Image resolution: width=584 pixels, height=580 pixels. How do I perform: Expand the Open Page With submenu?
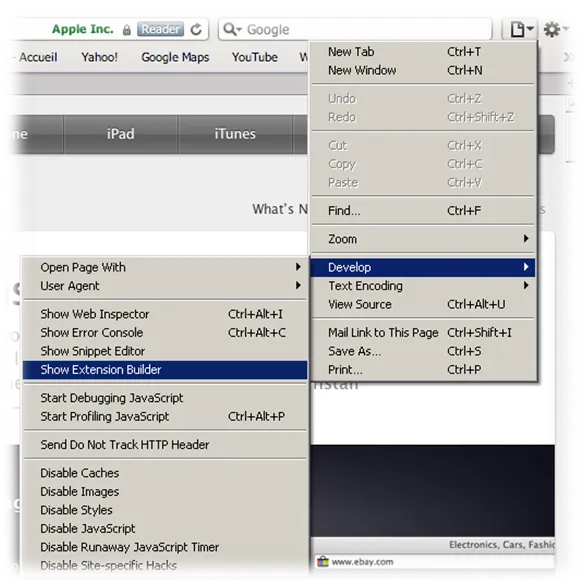pyautogui.click(x=165, y=267)
